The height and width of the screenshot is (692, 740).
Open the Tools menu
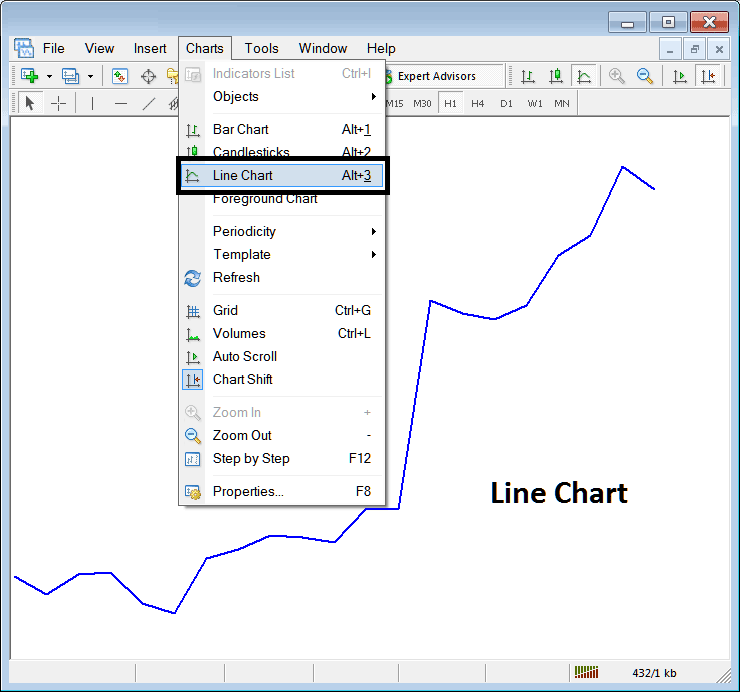[x=261, y=48]
